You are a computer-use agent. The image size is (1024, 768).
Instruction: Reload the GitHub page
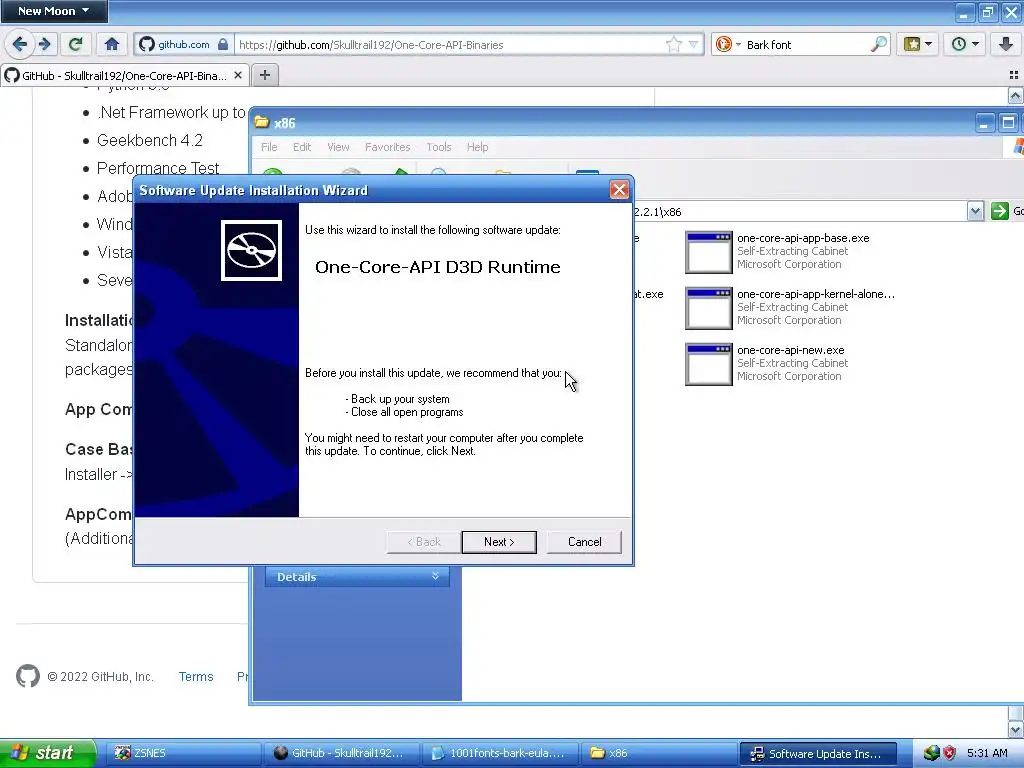(75, 44)
